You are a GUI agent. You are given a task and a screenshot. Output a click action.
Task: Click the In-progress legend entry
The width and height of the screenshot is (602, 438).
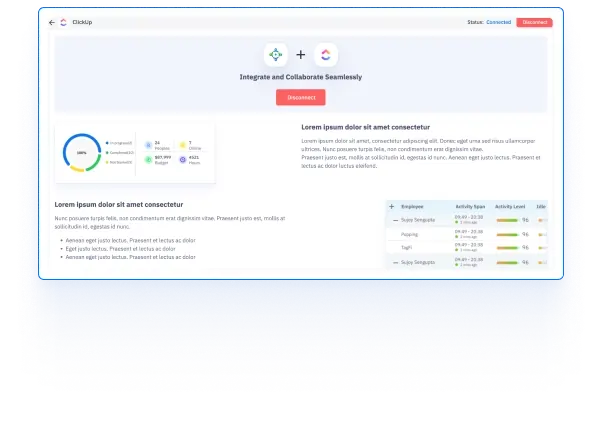(x=119, y=143)
